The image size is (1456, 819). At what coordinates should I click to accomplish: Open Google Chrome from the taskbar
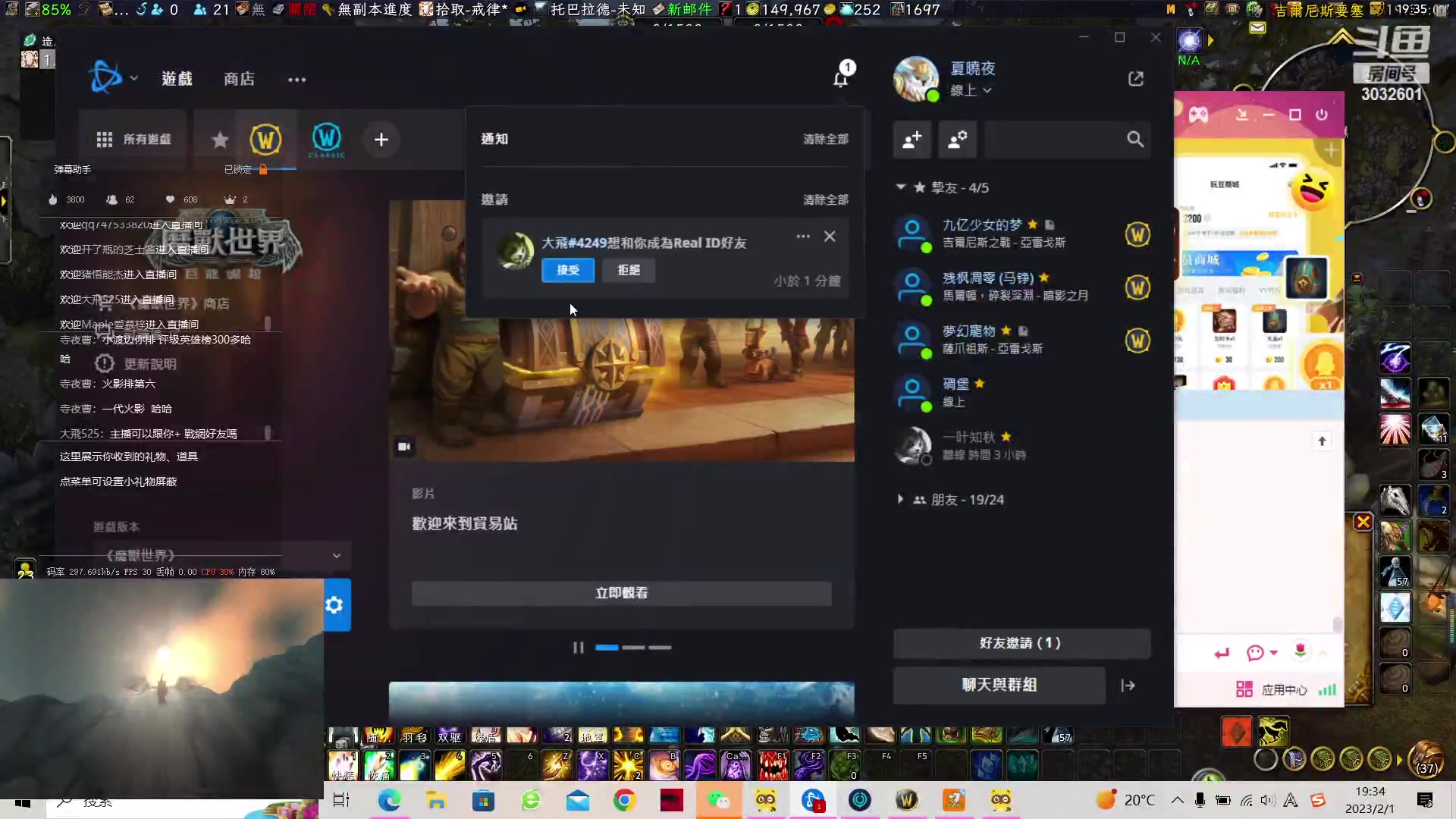tap(624, 800)
